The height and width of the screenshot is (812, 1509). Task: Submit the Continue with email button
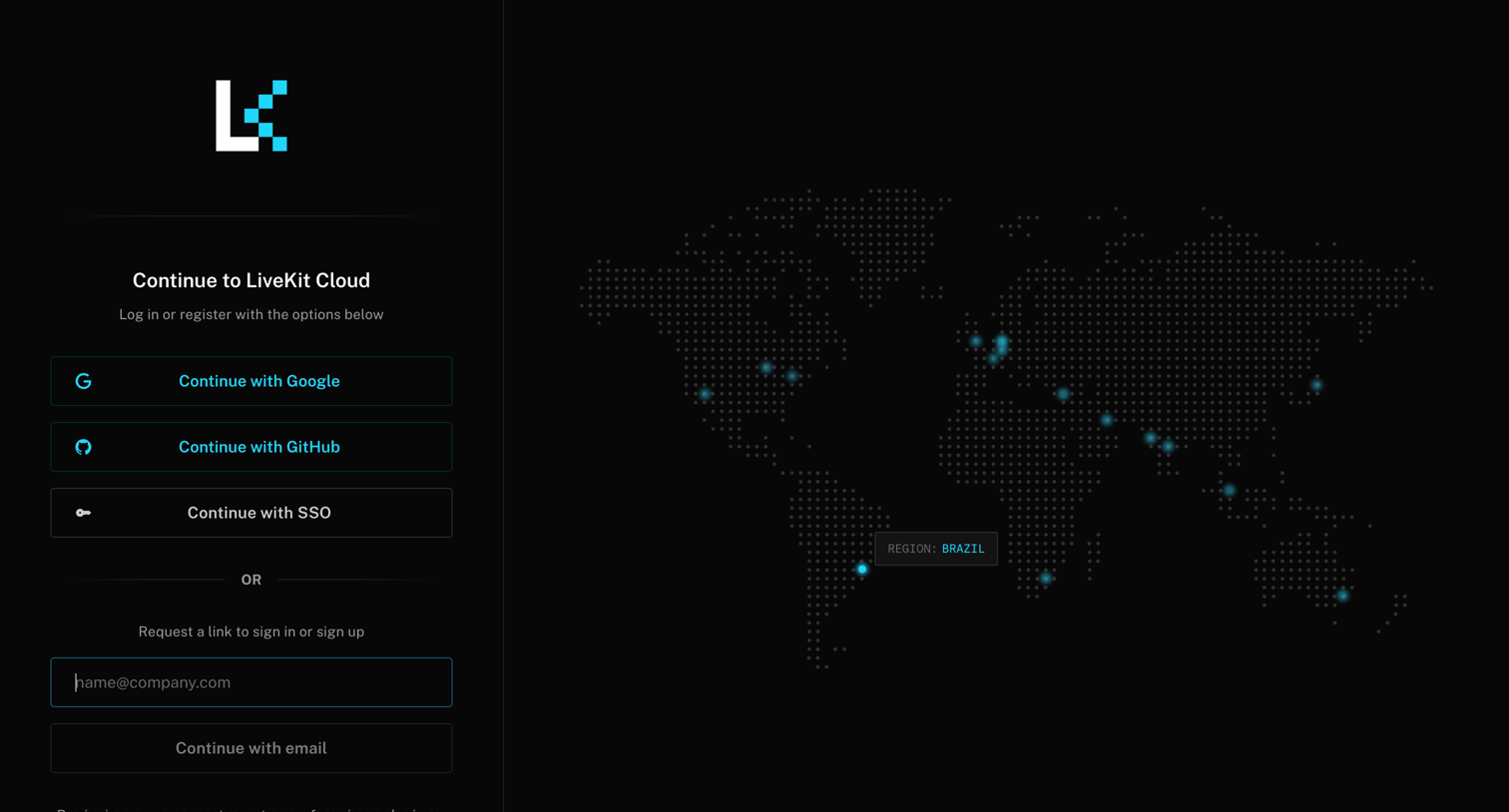pyautogui.click(x=251, y=748)
